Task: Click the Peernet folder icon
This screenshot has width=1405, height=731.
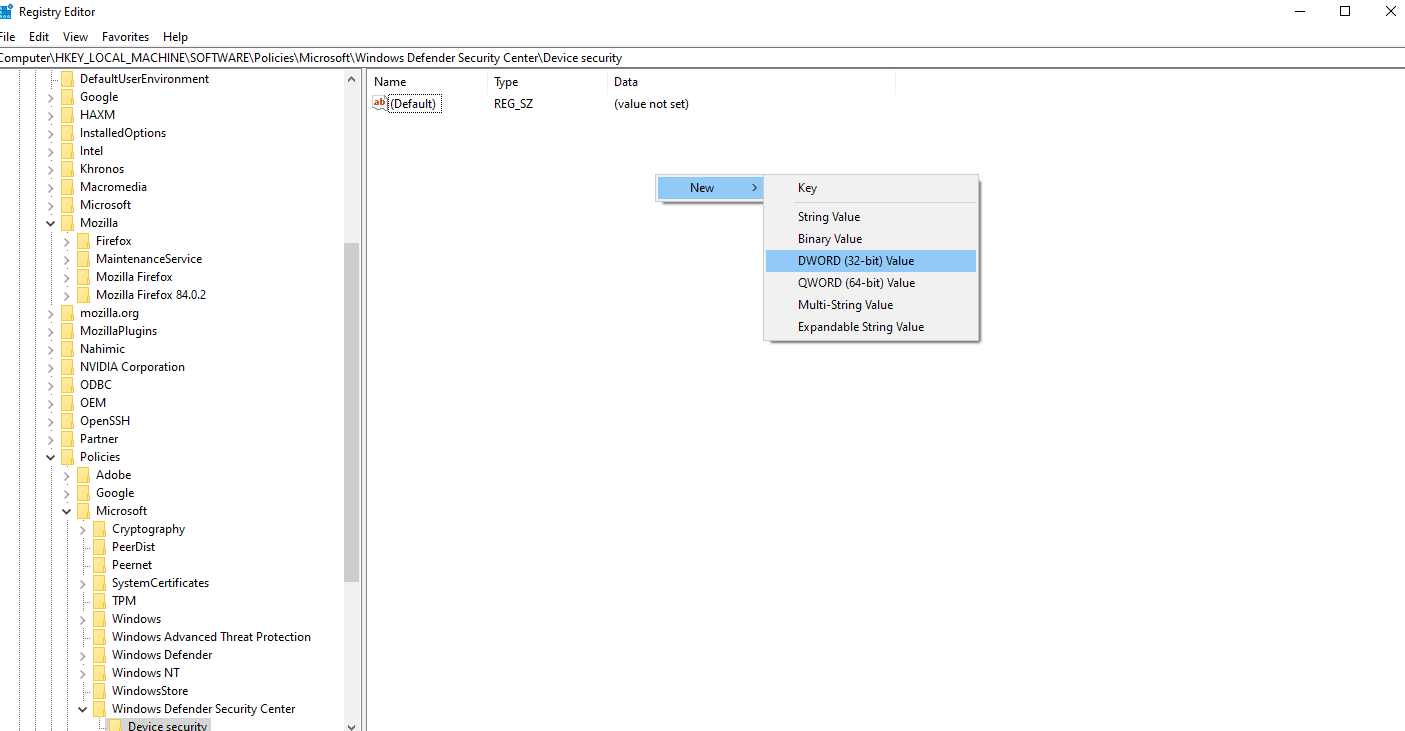Action: pyautogui.click(x=99, y=565)
